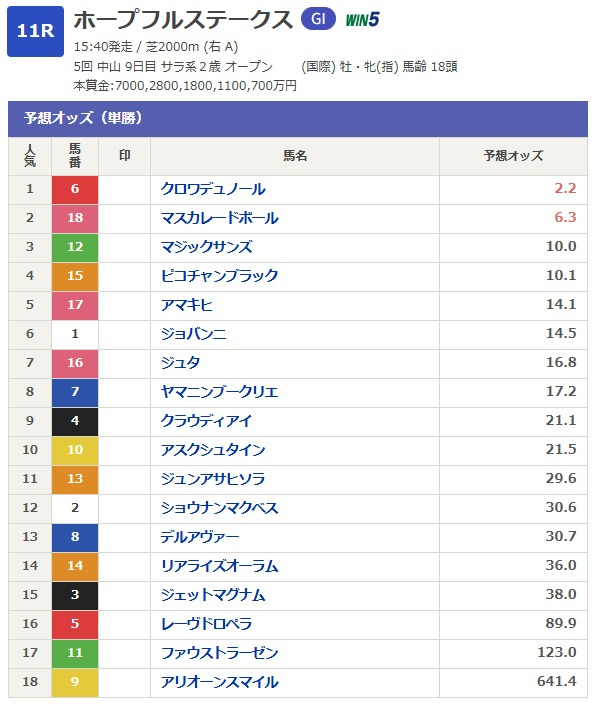Viewport: 595px width, 707px height.
Task: Click black horse number 4 badge
Action: tap(75, 421)
